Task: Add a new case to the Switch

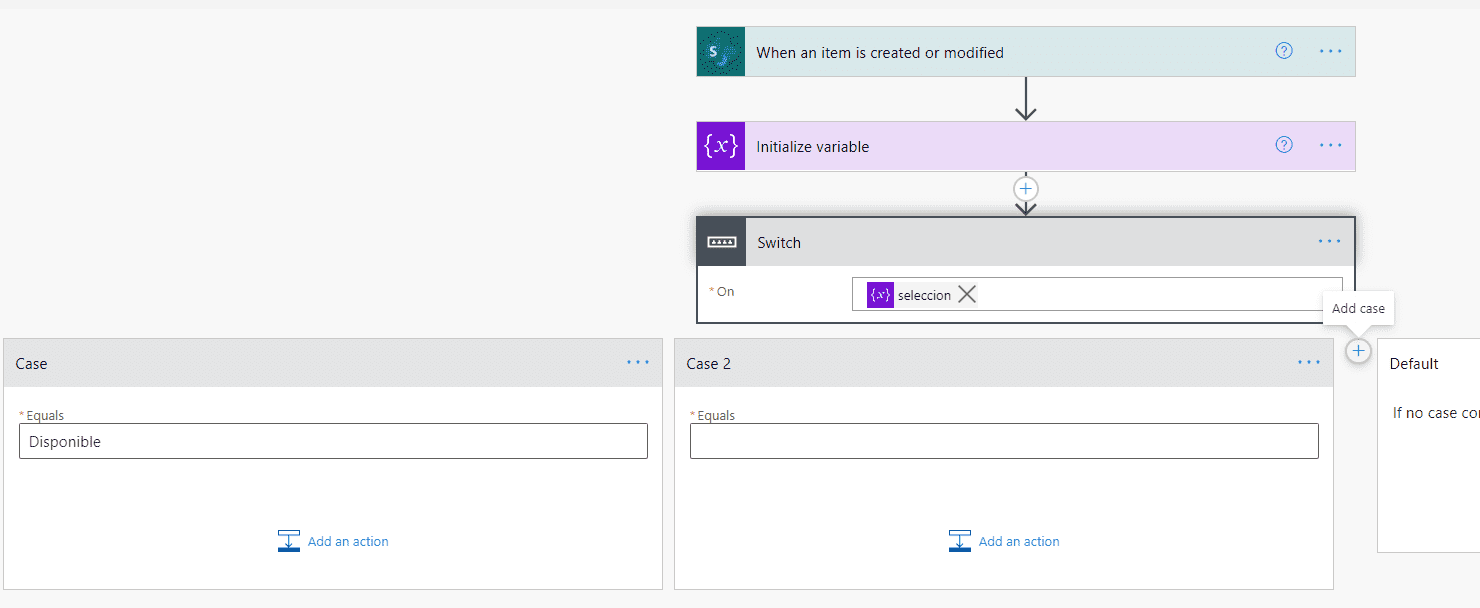Action: pyautogui.click(x=1358, y=350)
